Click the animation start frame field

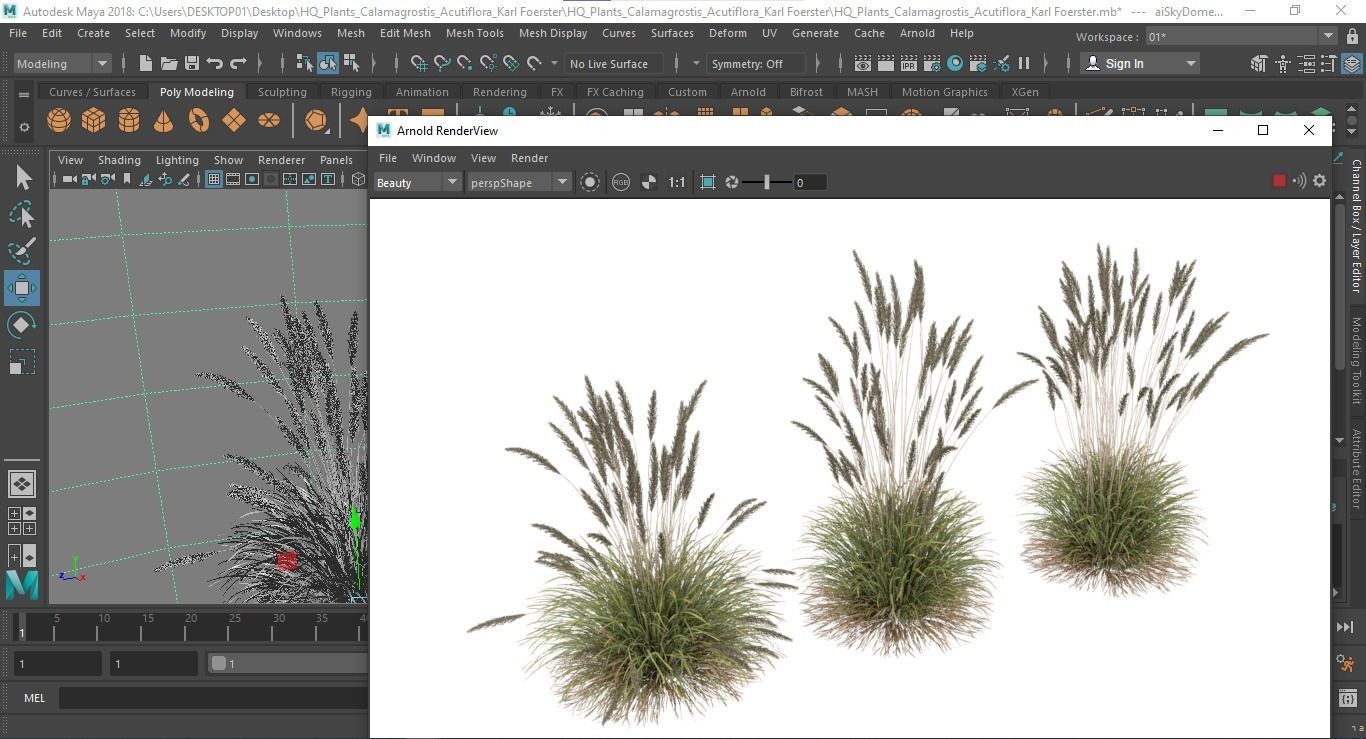point(57,663)
